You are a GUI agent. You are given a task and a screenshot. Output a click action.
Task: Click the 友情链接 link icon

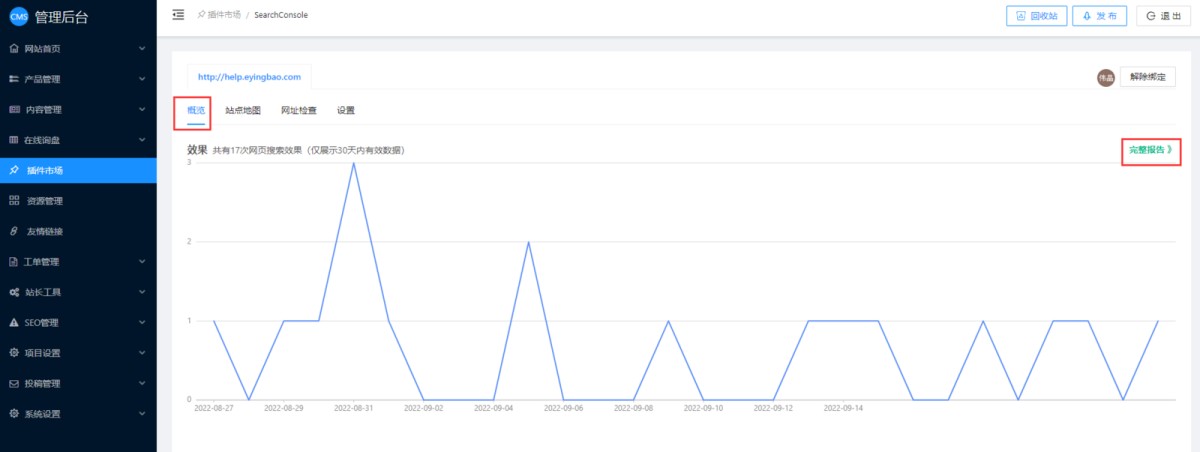coord(14,231)
